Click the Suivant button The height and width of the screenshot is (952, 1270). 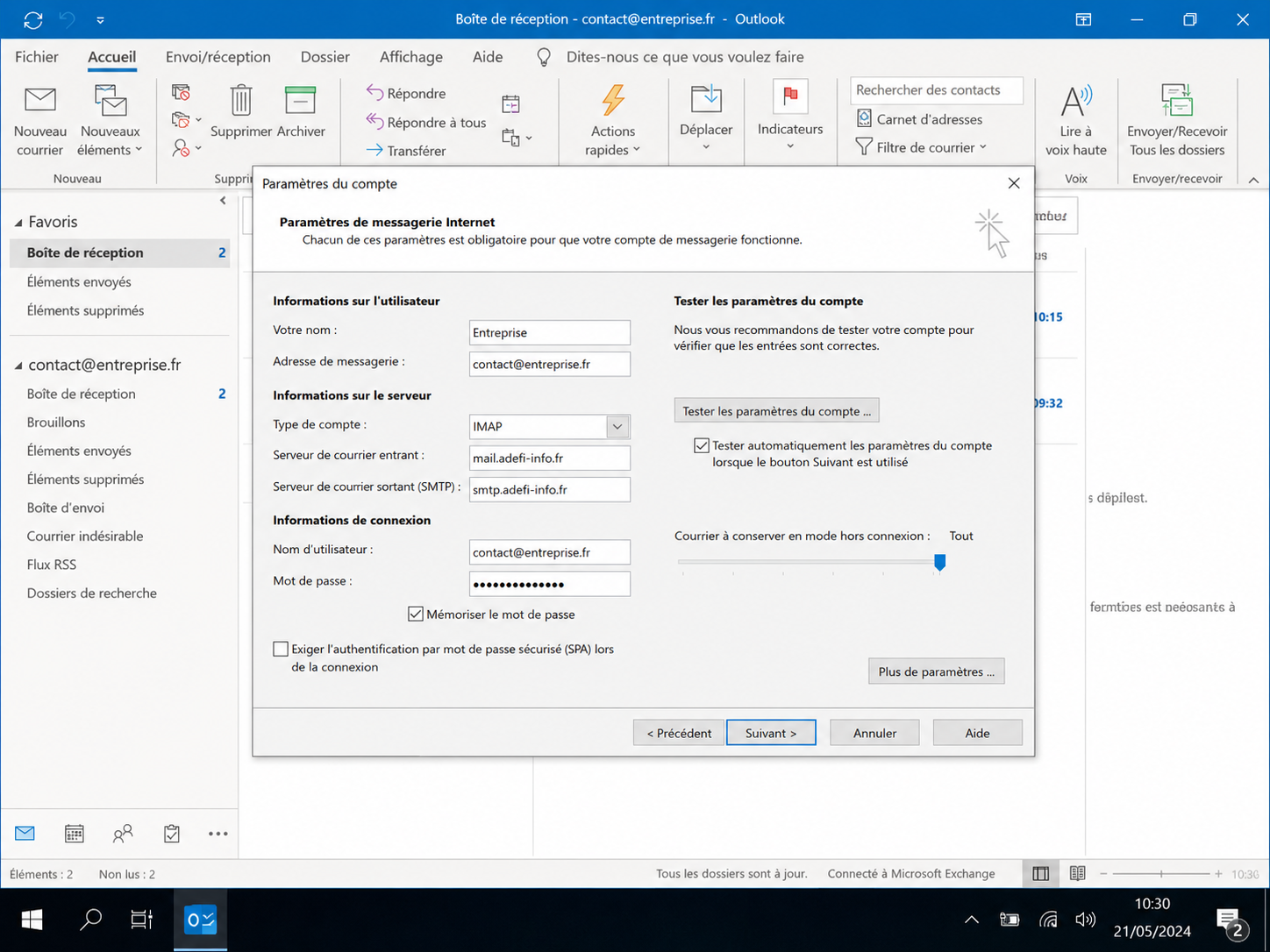click(771, 733)
